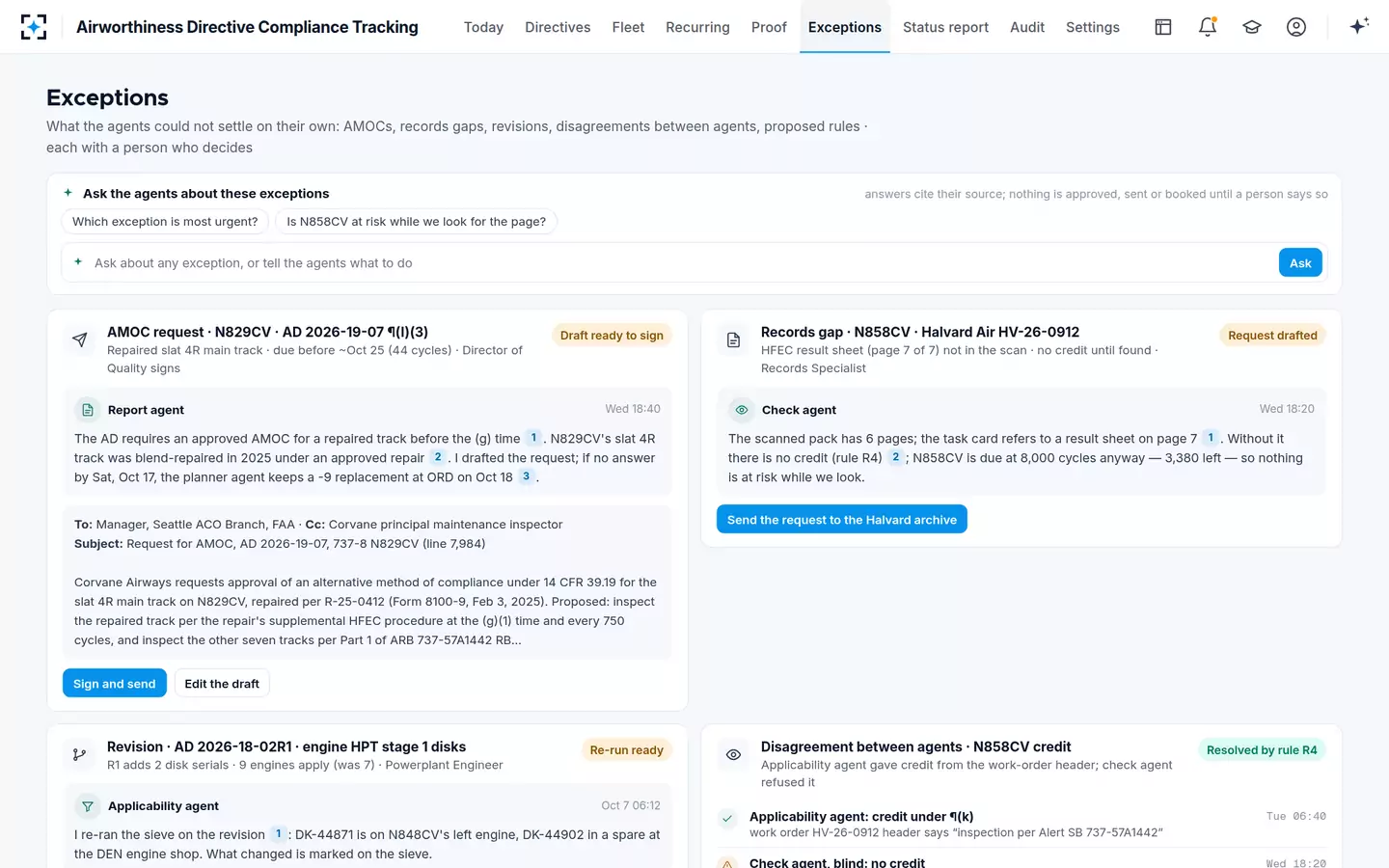The image size is (1389, 868).
Task: Open citation 1 in Applicability agent message
Action: coord(278,834)
